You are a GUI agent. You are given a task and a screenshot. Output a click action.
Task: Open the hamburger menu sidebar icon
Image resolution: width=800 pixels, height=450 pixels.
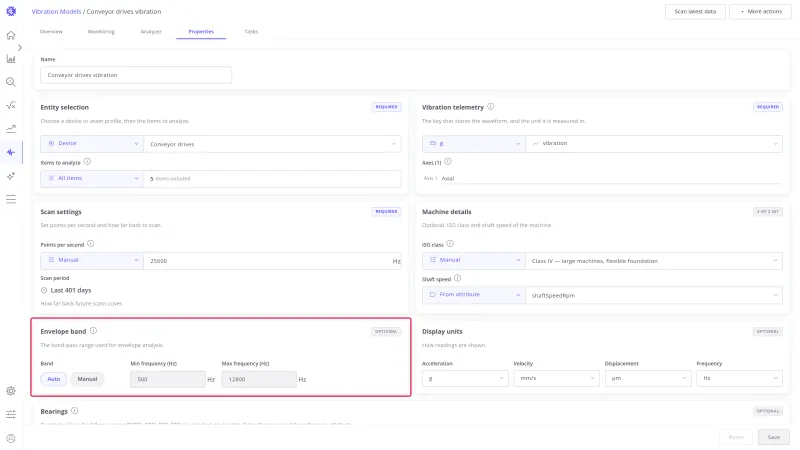[11, 199]
